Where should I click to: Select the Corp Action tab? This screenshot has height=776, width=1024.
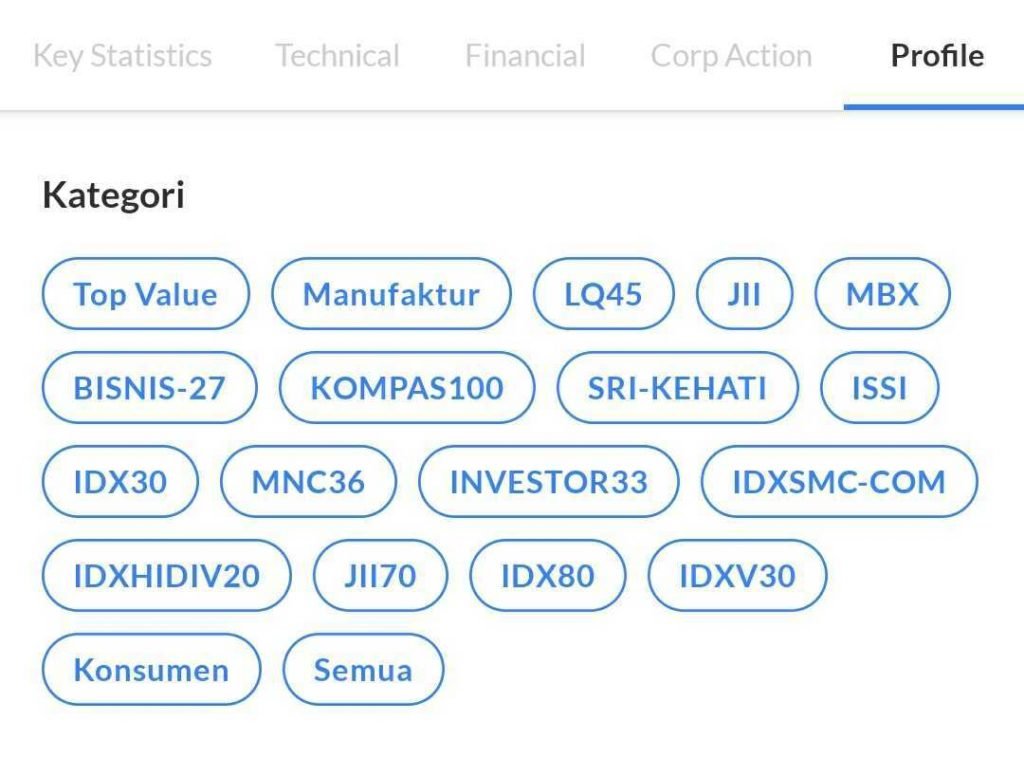click(731, 55)
